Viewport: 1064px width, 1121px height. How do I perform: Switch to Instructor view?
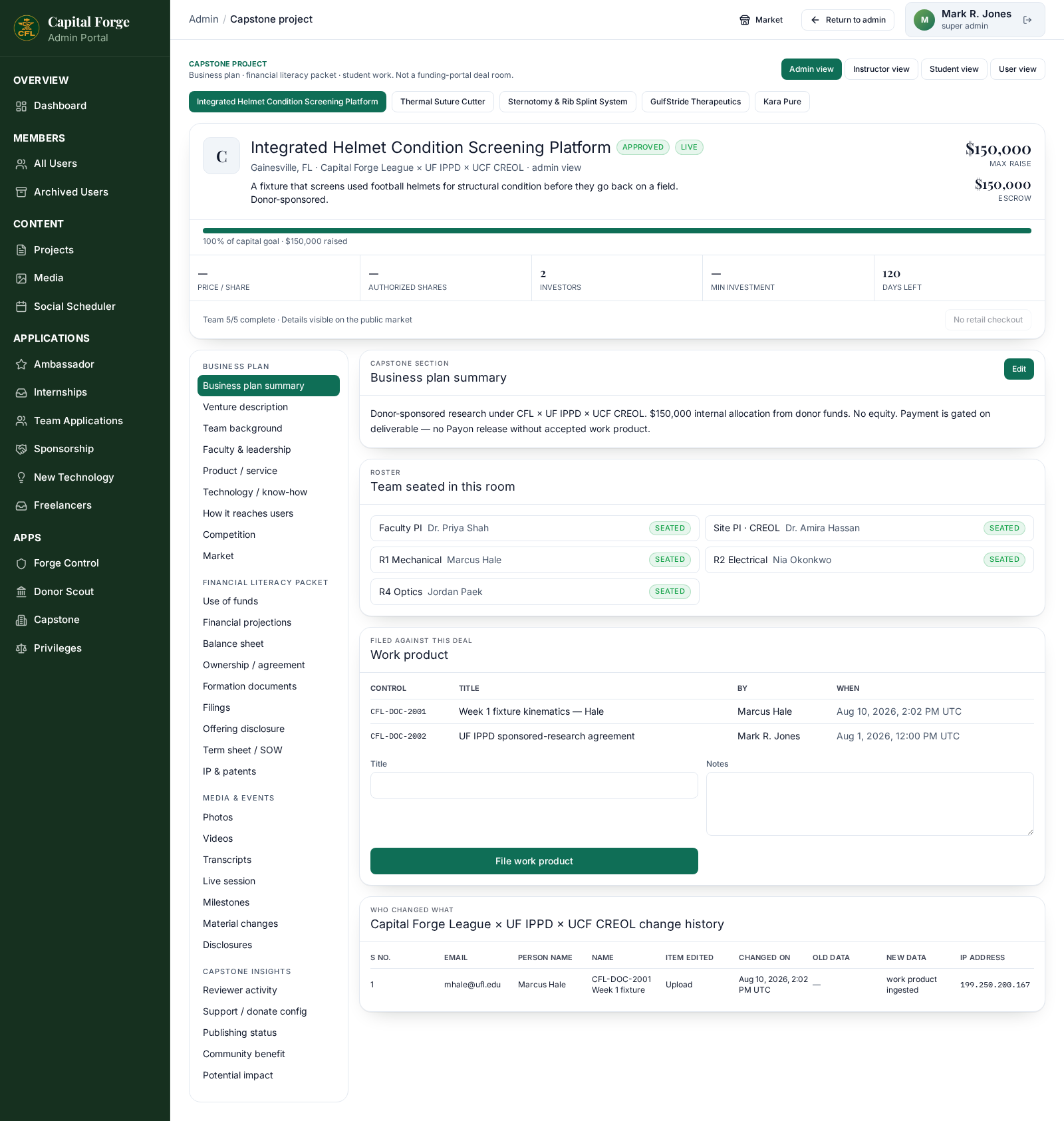[881, 69]
